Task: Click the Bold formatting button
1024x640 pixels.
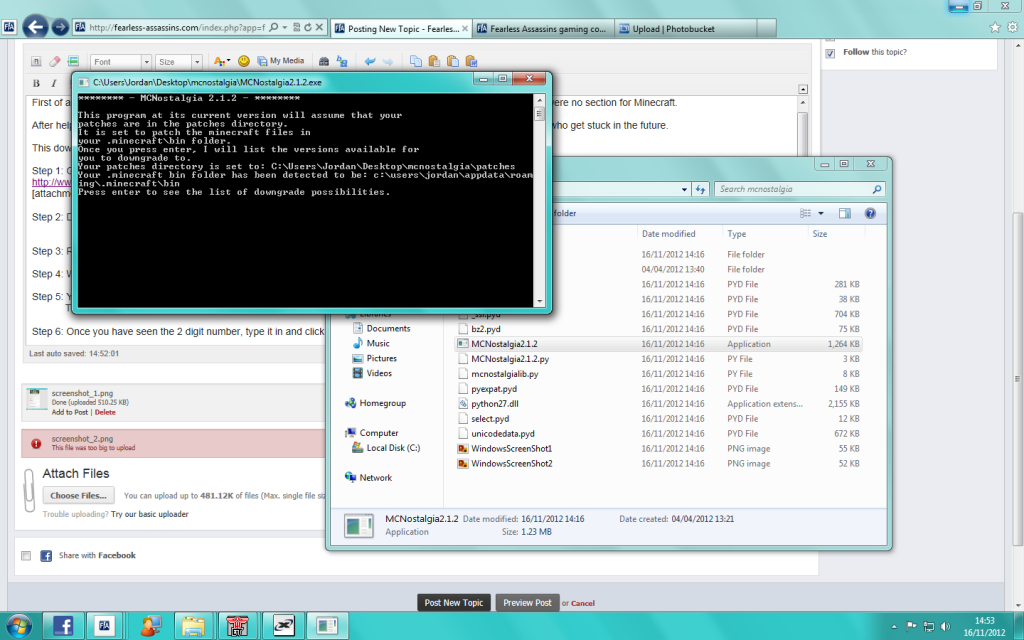Action: 37,83
